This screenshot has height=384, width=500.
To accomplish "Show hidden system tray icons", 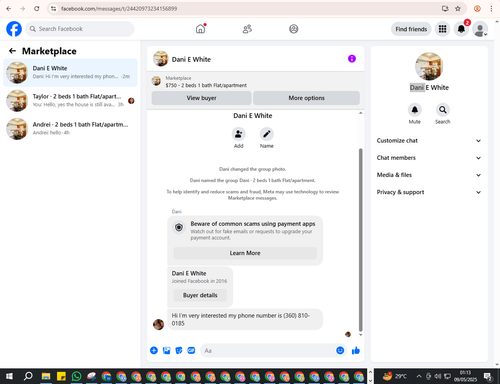I will (419, 376).
